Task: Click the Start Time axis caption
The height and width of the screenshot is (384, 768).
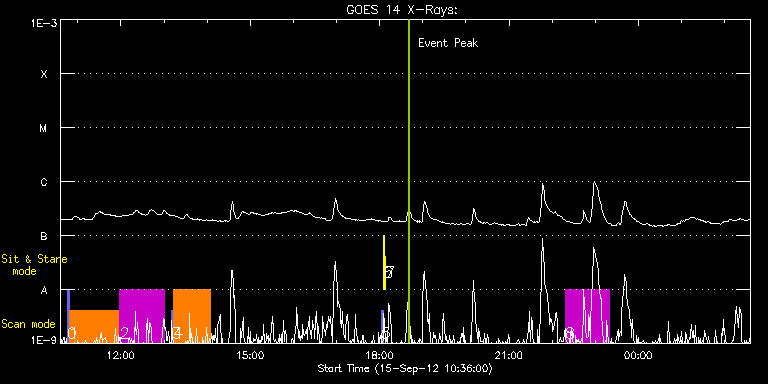Action: (x=405, y=368)
